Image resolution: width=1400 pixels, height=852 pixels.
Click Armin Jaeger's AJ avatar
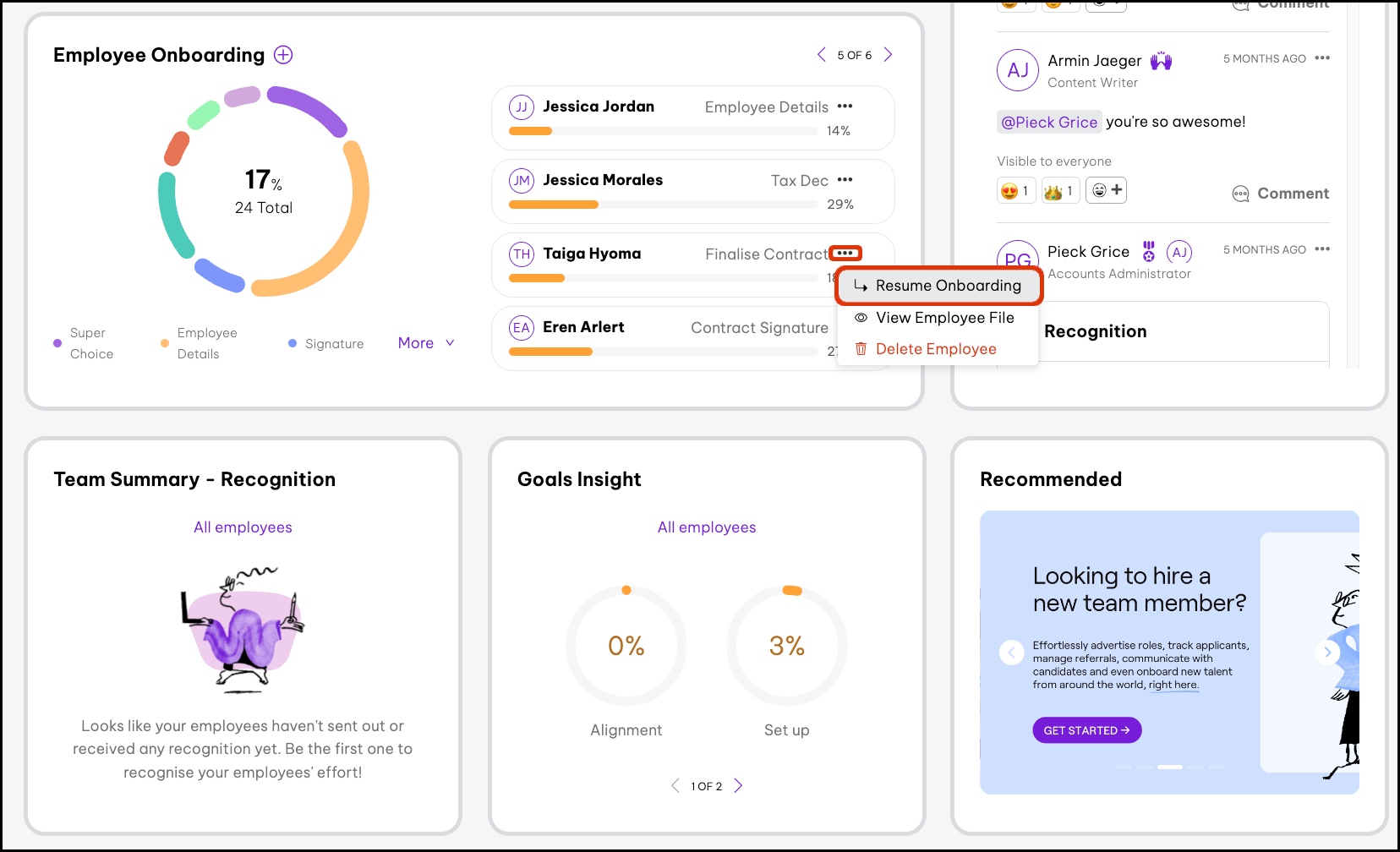(1017, 70)
